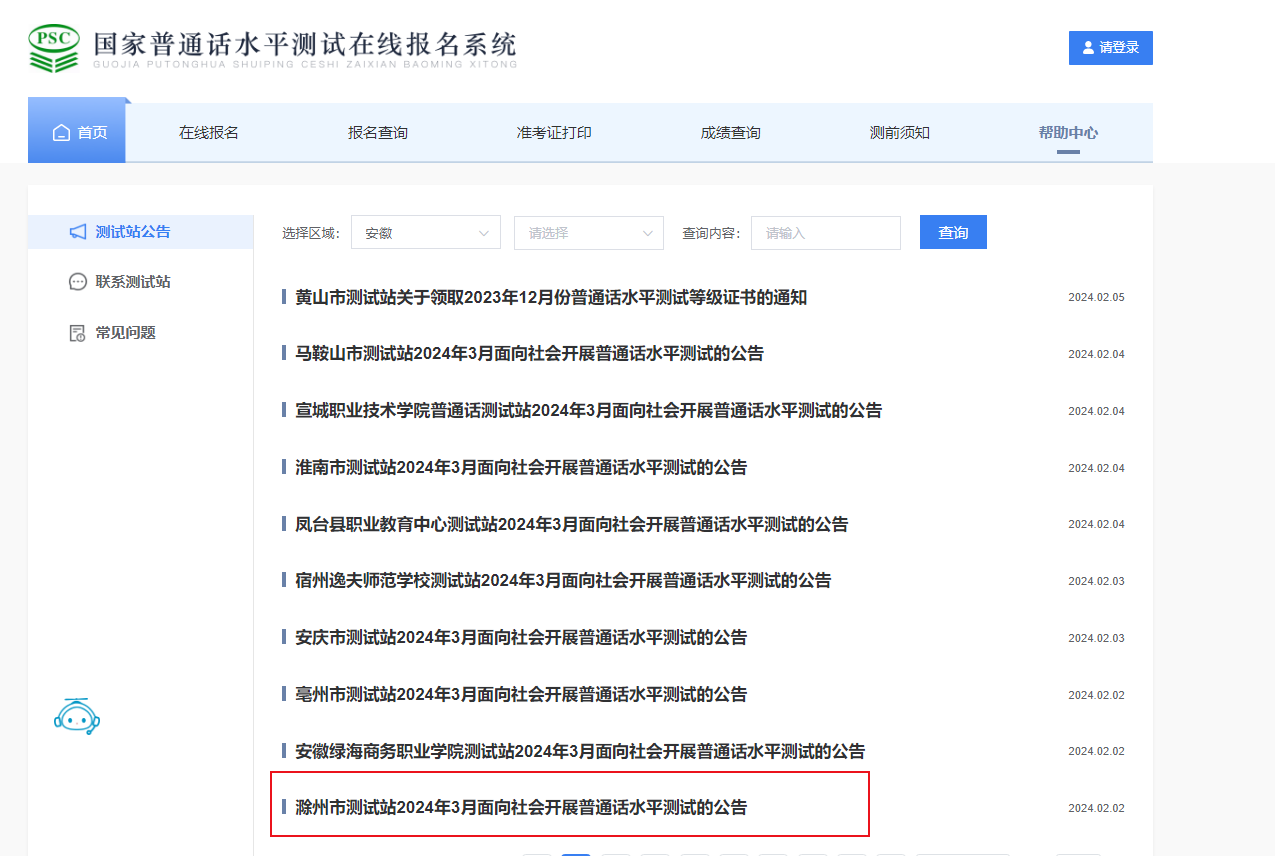Screen dimensions: 1275x856
Task: Click the 2024.02.04 date on 马鞍山市 row
Action: [x=1096, y=355]
